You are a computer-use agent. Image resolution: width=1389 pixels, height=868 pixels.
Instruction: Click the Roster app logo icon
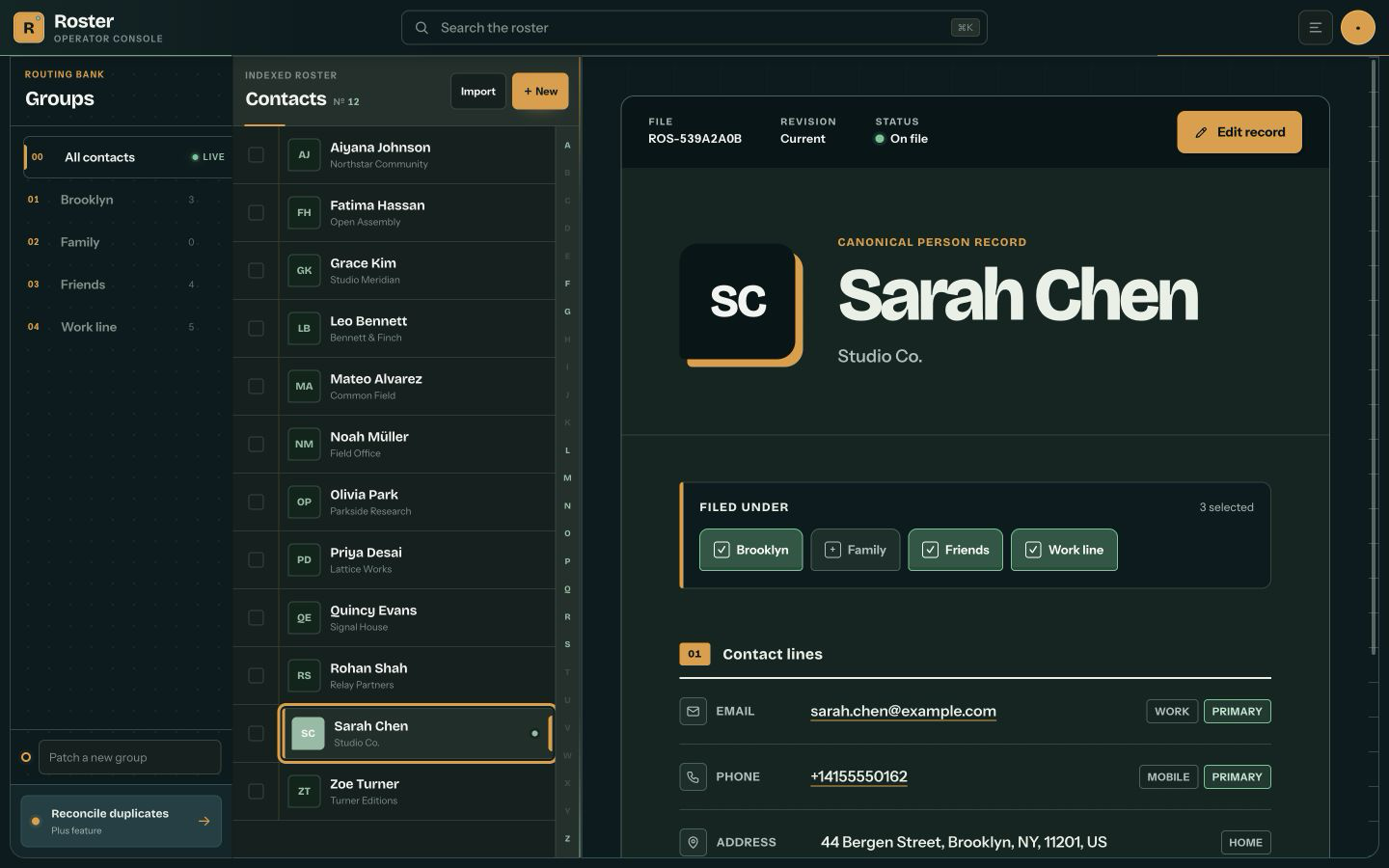tap(29, 28)
